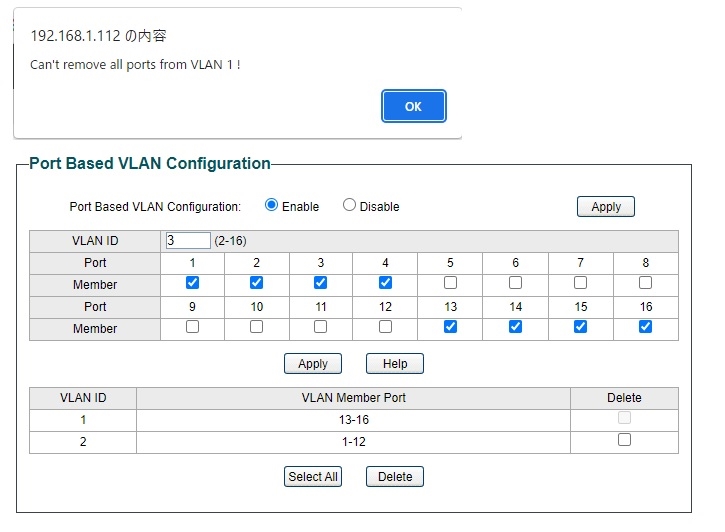Check the Member checkbox for port 9

[193, 327]
